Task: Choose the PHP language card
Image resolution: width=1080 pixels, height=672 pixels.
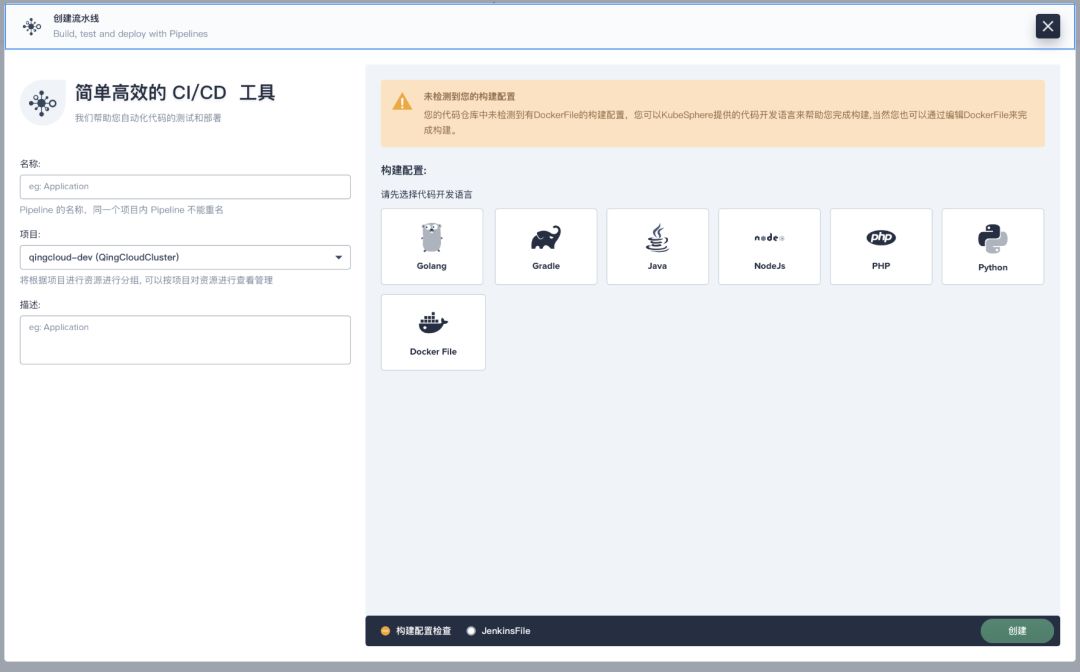Action: click(x=881, y=246)
